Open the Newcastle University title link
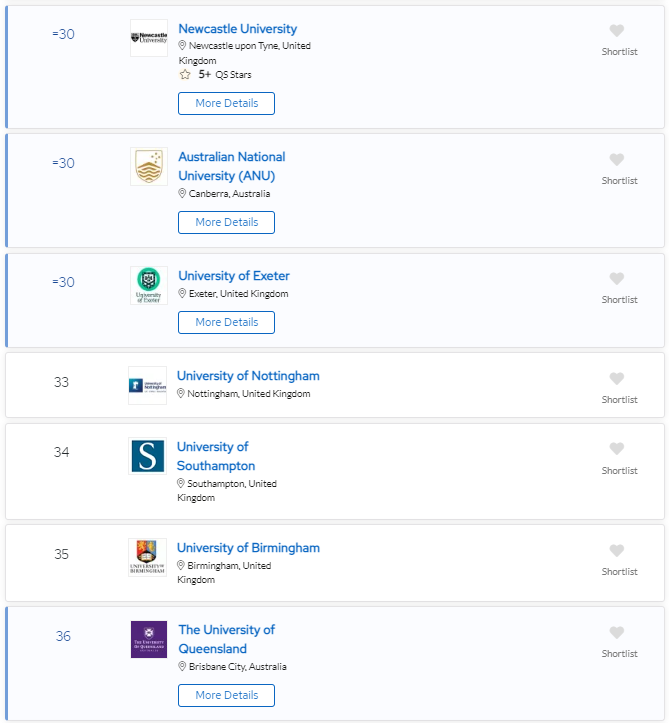Image resolution: width=669 pixels, height=723 pixels. coord(237,29)
